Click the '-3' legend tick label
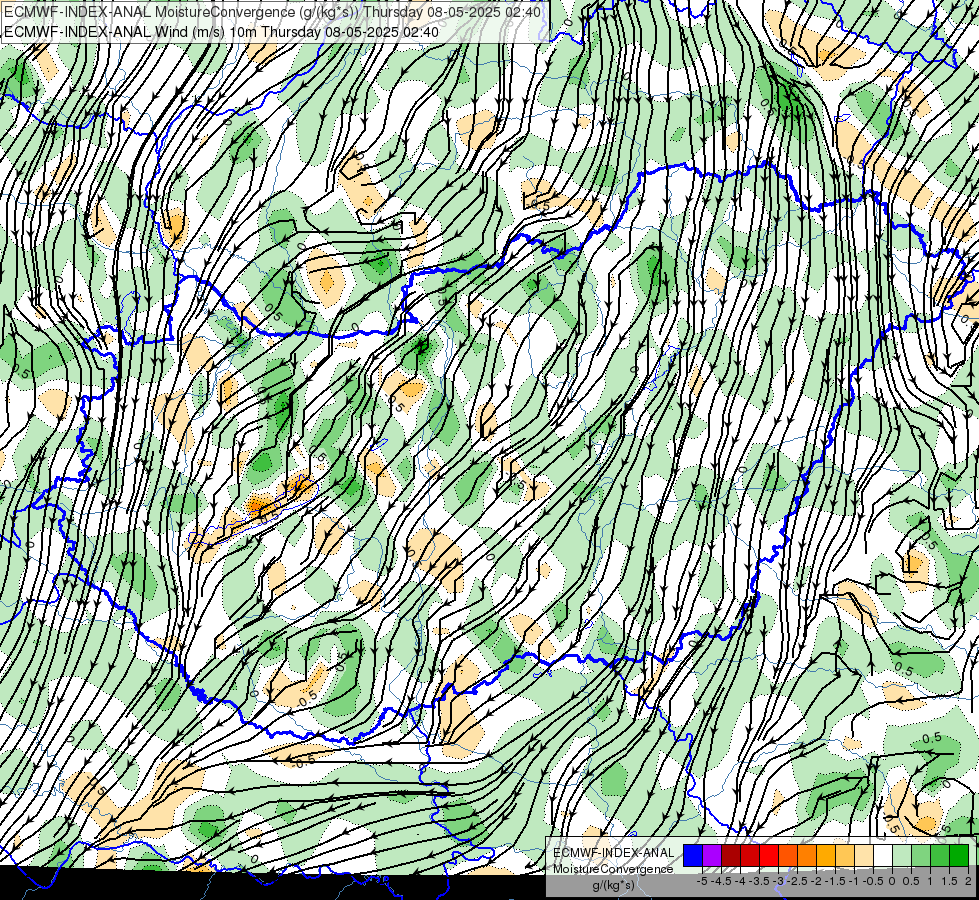The height and width of the screenshot is (900, 979). coord(779,881)
